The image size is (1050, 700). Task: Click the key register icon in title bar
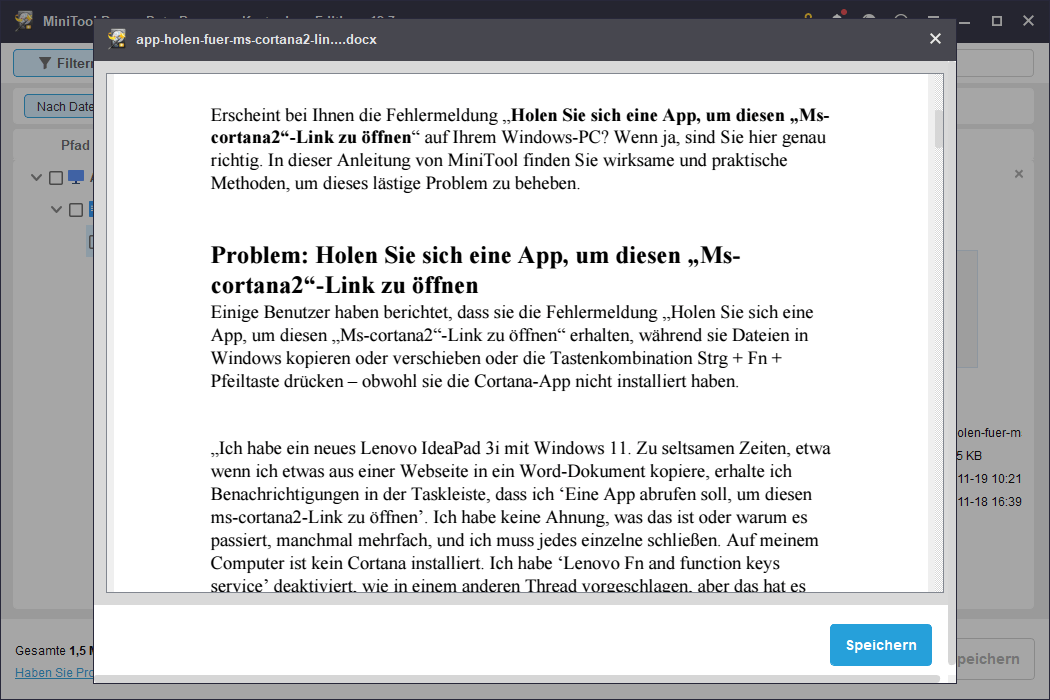808,20
